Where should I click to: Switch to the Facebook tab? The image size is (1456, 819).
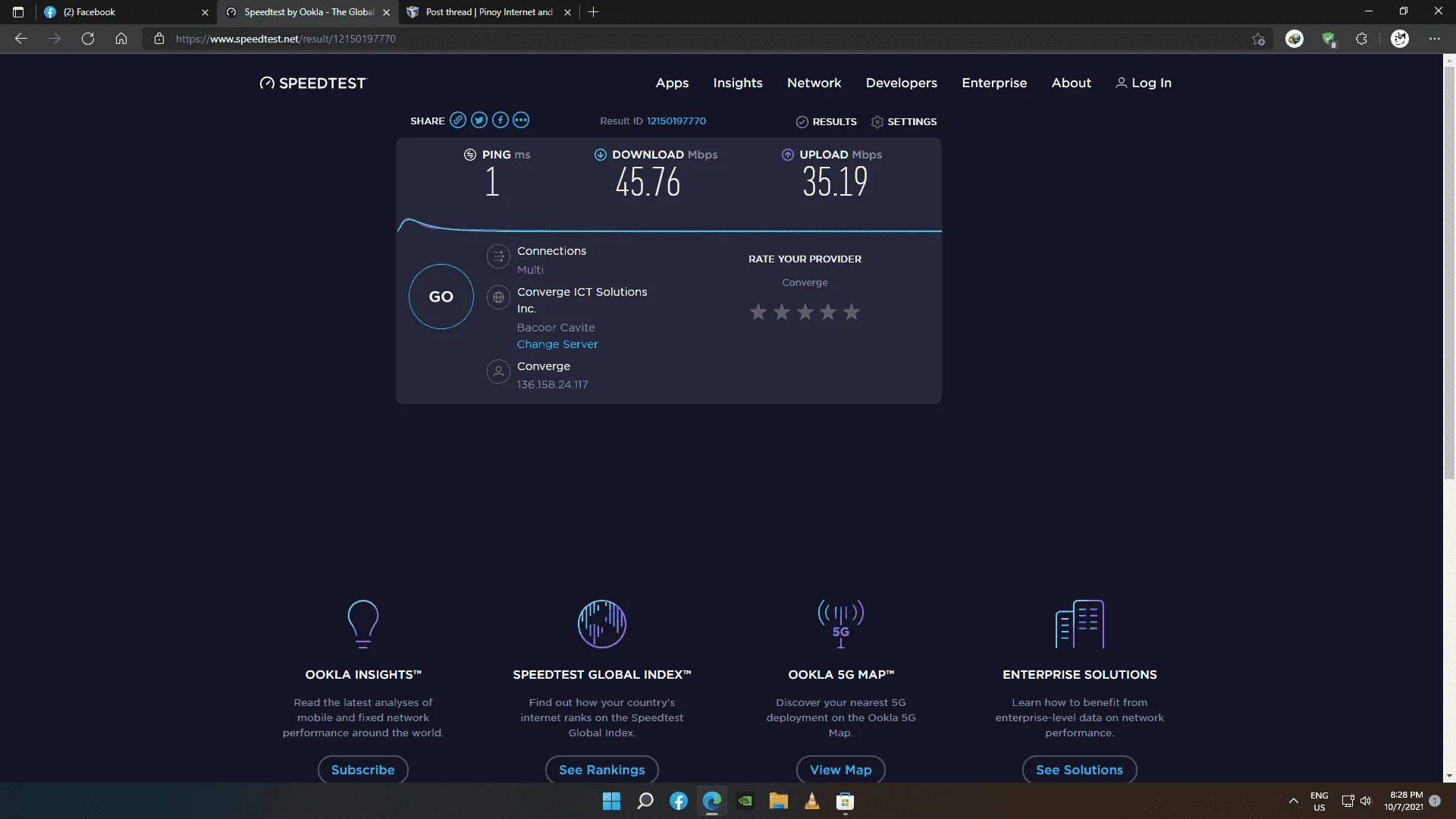pos(126,12)
